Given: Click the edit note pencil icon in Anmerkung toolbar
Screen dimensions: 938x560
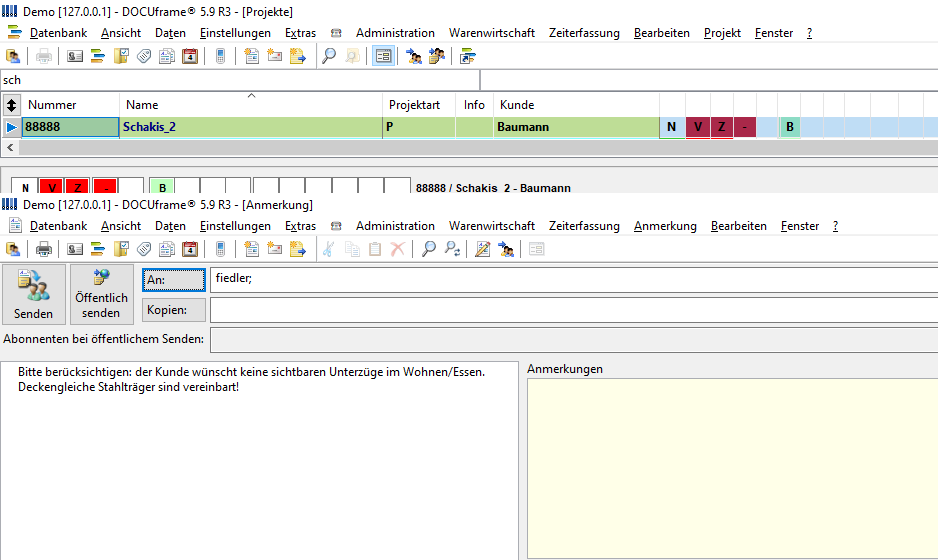Looking at the screenshot, I should tap(483, 249).
